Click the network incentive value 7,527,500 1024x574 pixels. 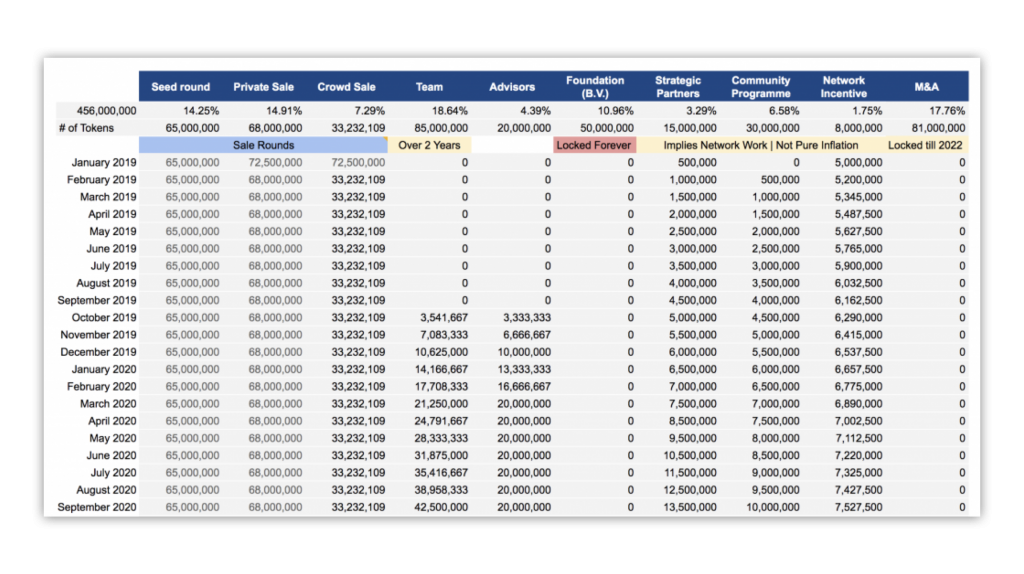pyautogui.click(x=858, y=507)
